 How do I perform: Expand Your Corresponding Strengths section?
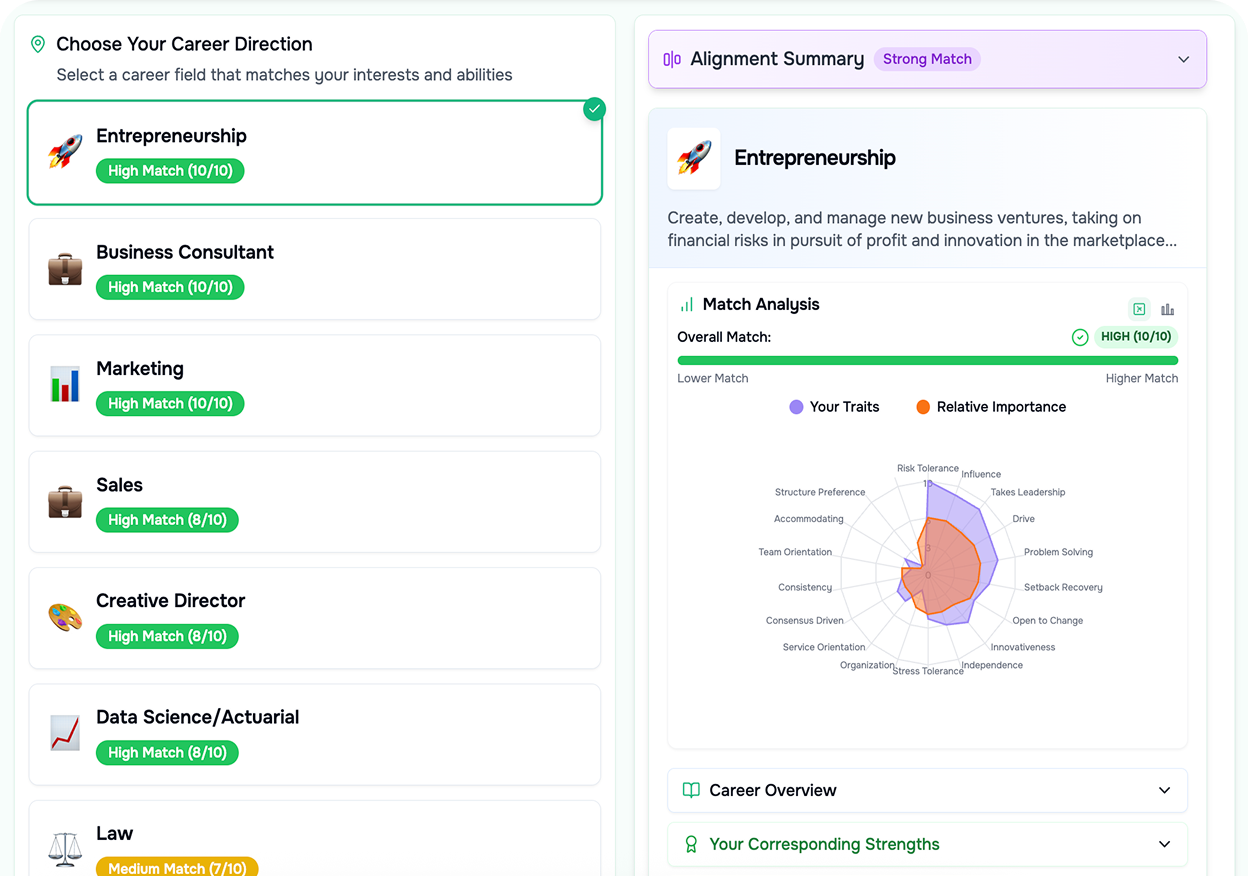pyautogui.click(x=927, y=844)
